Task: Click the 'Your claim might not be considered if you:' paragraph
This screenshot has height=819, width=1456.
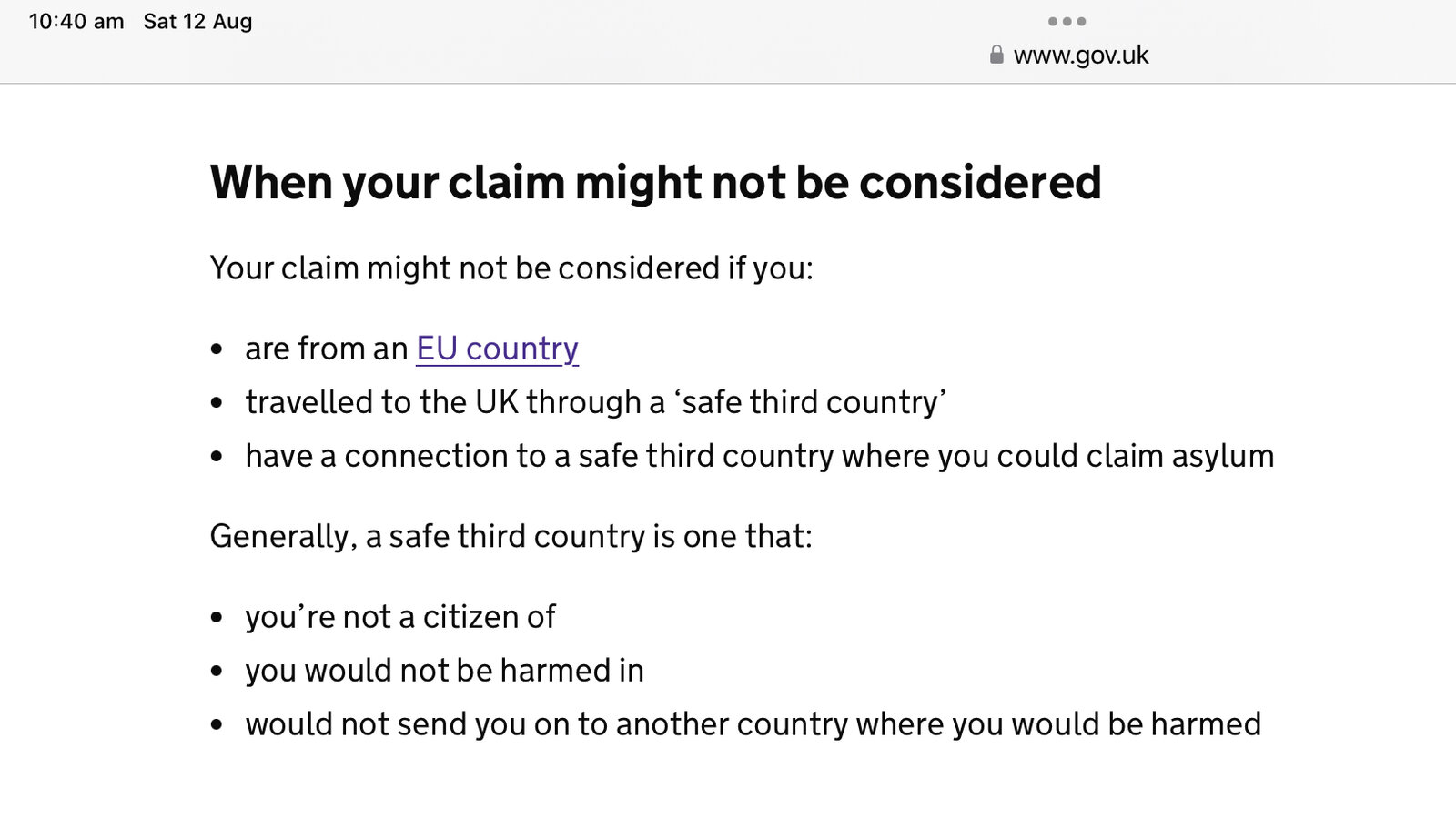Action: [511, 268]
